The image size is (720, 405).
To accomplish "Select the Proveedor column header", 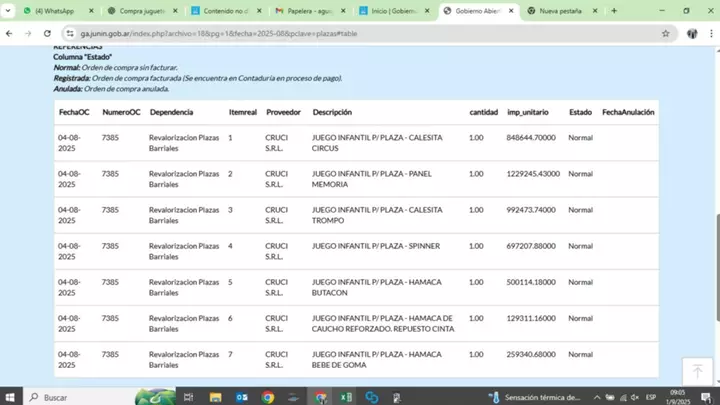I will (283, 112).
